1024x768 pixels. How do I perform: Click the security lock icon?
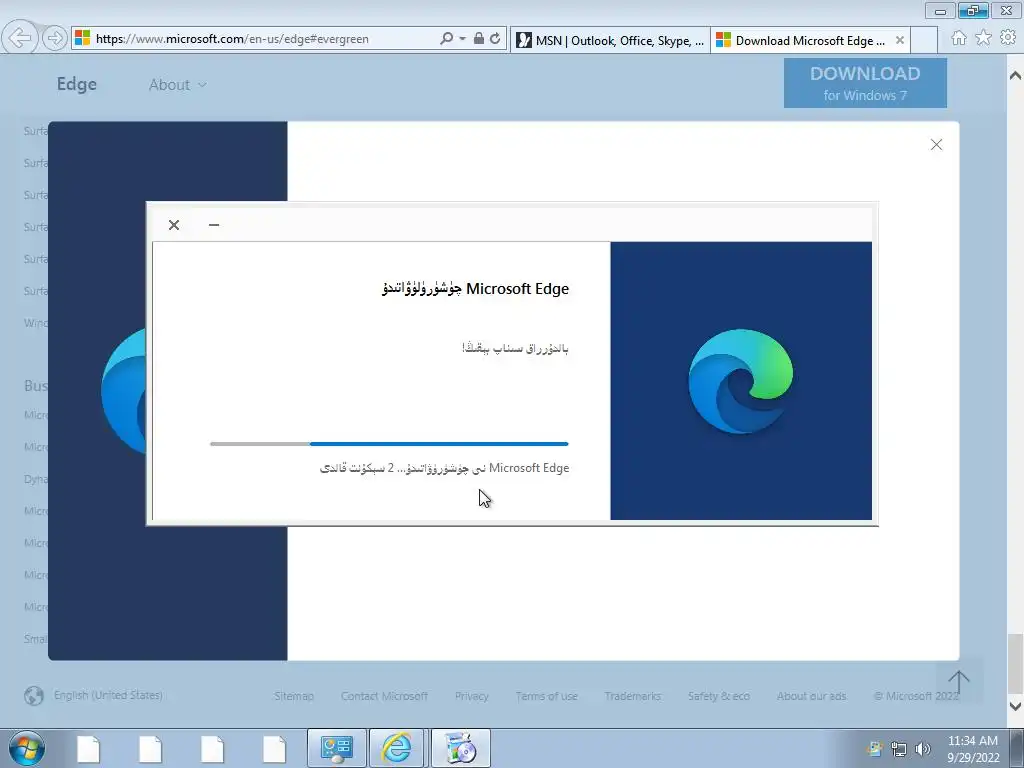(x=479, y=39)
